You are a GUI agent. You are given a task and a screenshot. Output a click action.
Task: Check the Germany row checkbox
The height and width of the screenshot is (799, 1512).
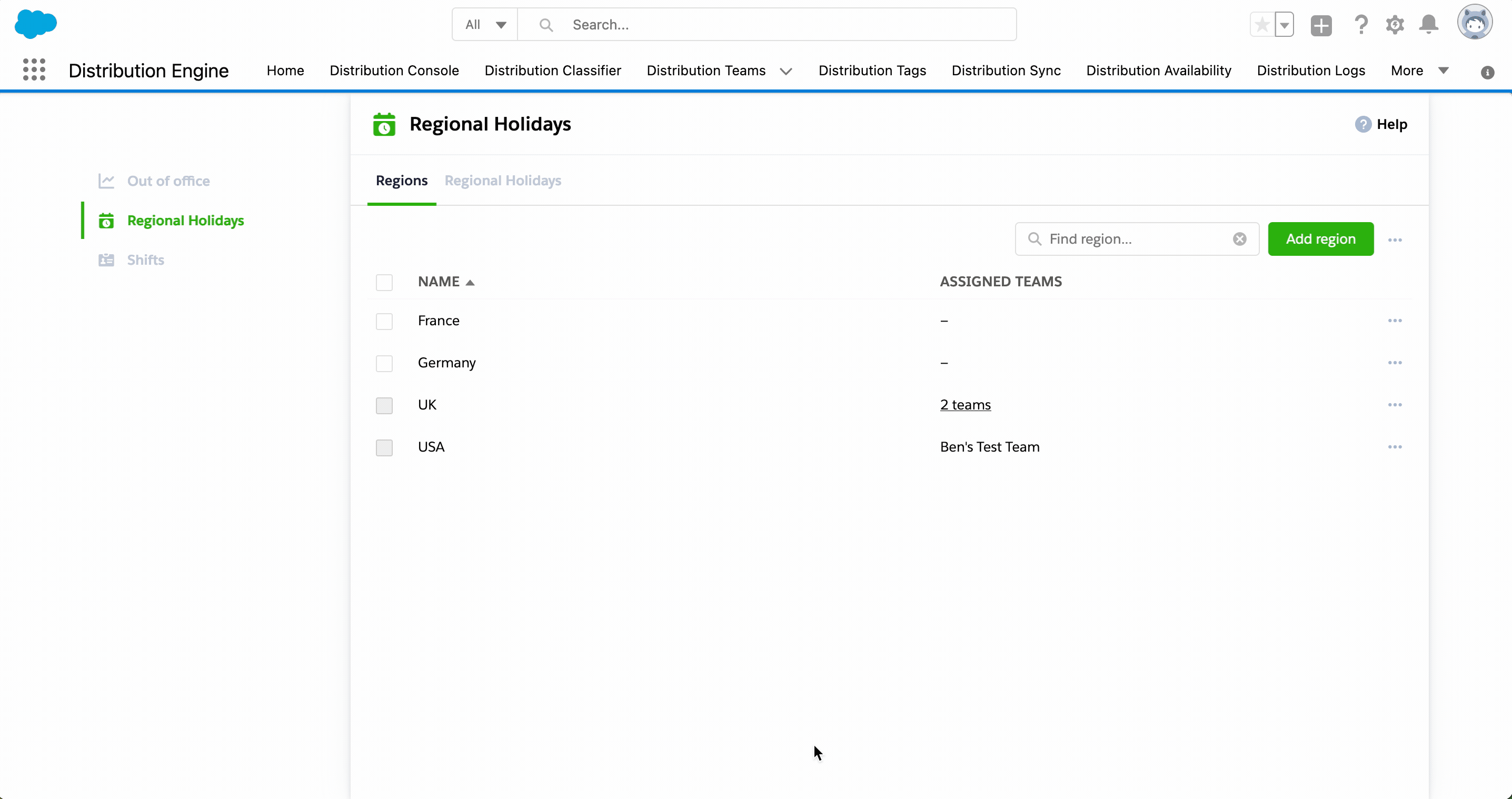(x=384, y=363)
